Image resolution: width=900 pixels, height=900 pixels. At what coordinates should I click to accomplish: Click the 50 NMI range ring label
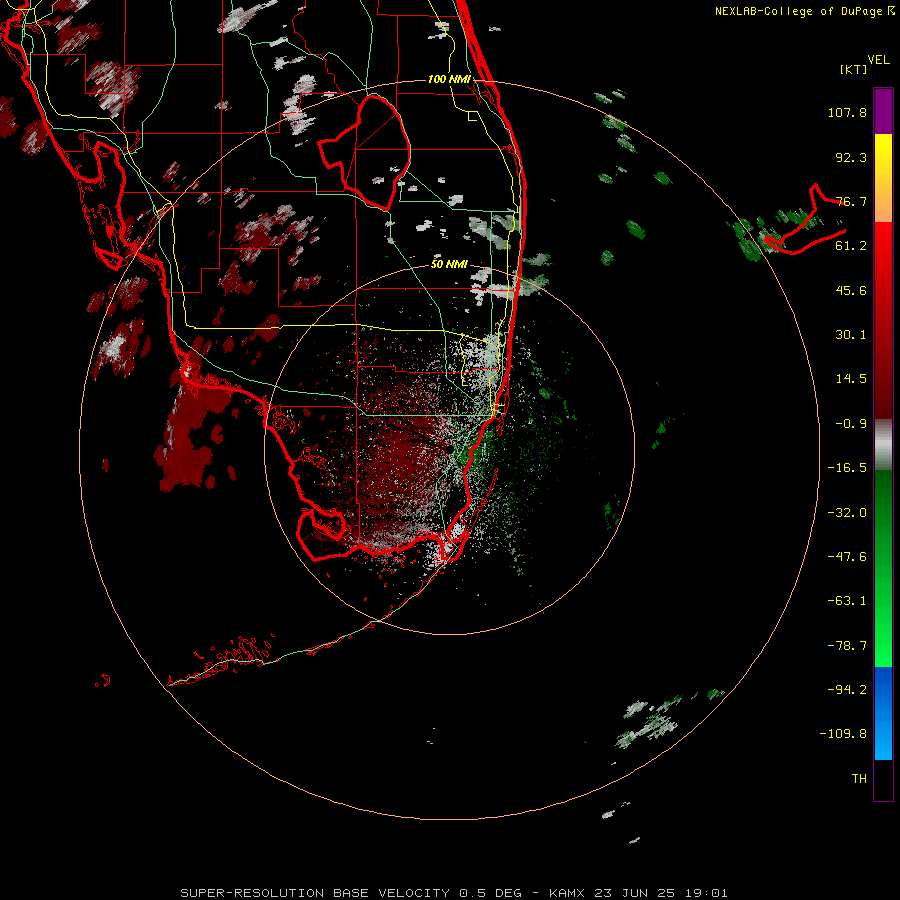[449, 265]
